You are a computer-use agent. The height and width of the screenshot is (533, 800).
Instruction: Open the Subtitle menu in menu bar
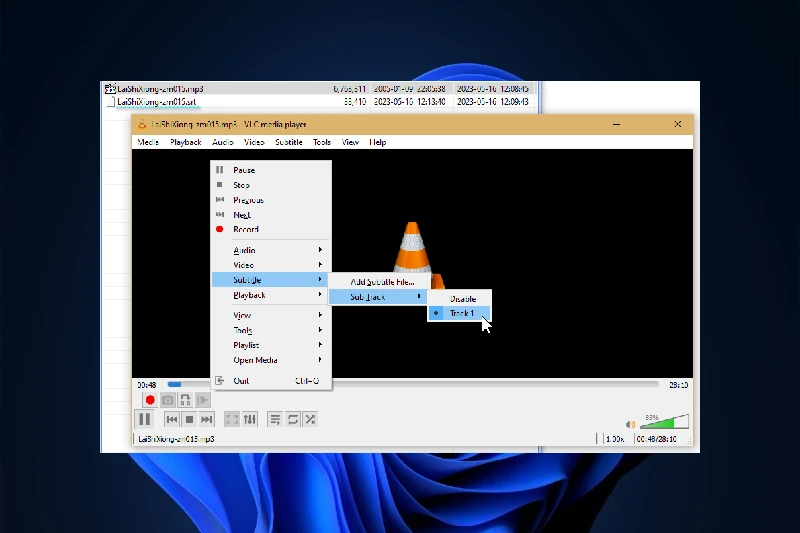coord(289,142)
